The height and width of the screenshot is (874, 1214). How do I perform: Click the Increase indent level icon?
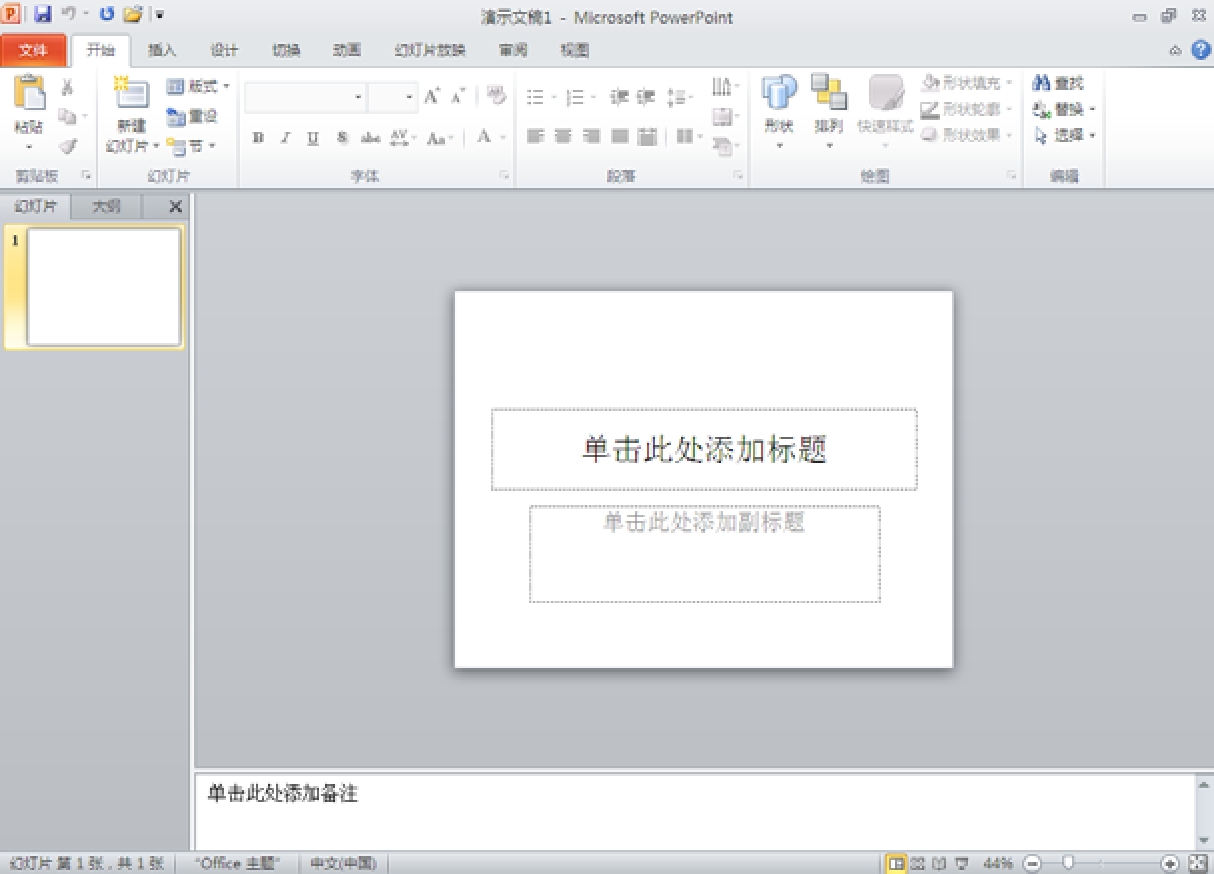pos(646,98)
